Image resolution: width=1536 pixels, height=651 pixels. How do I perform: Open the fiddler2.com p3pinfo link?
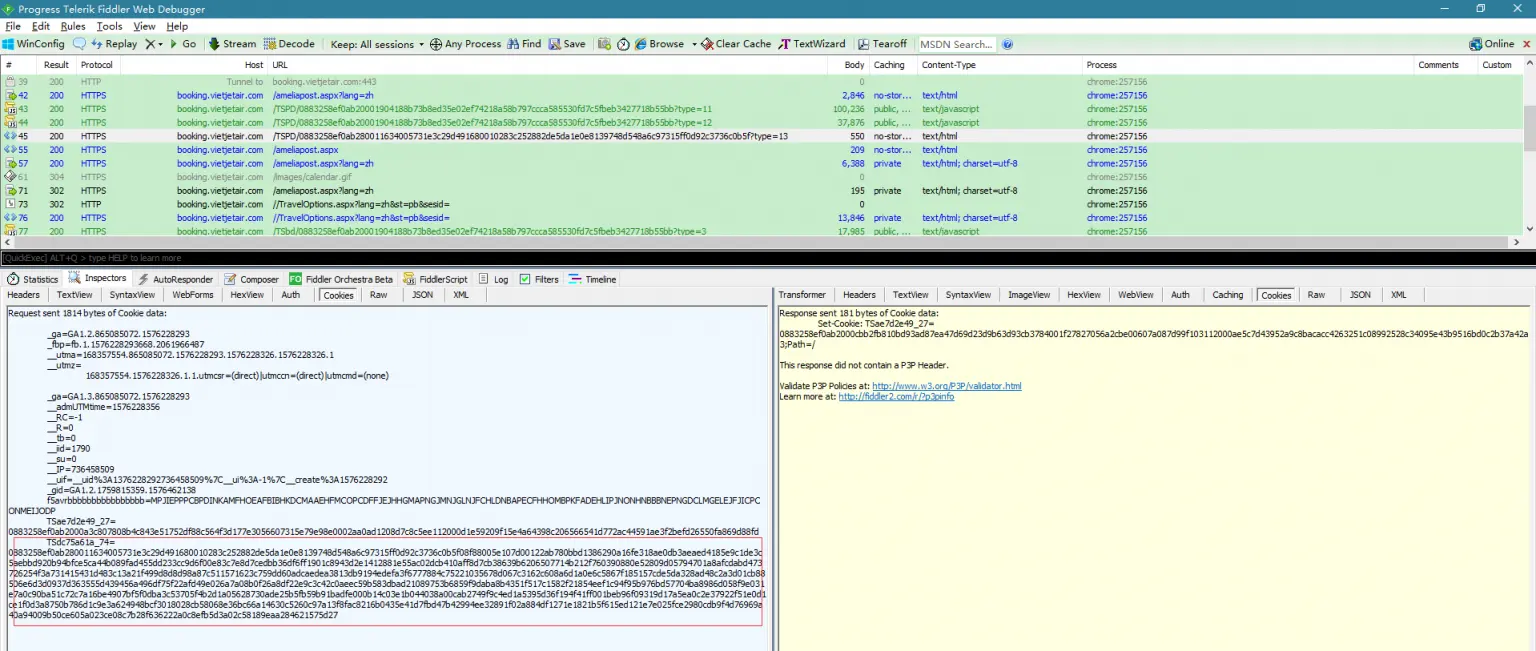(896, 396)
